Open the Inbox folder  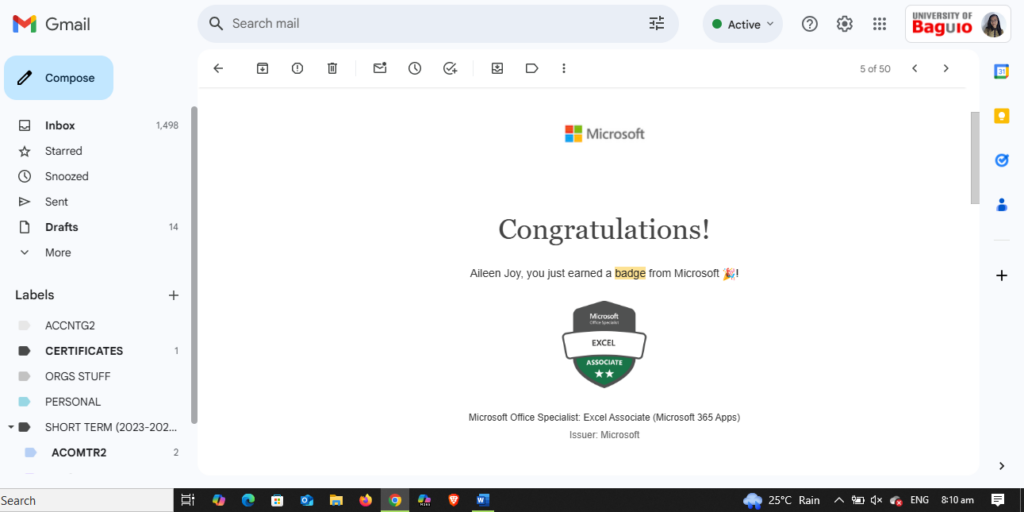tap(60, 126)
